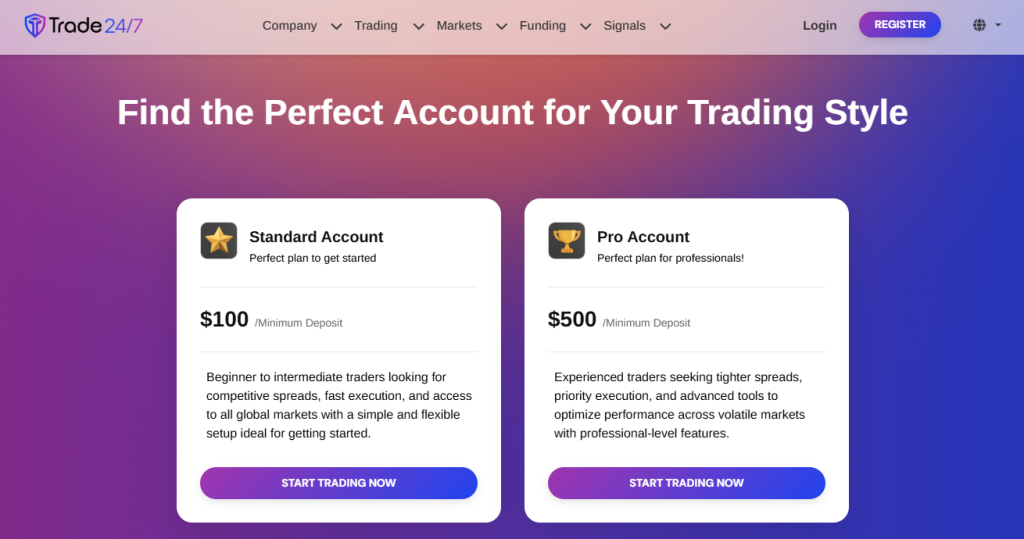This screenshot has width=1024, height=539.
Task: Open the Signals navigation menu
Action: 624,26
